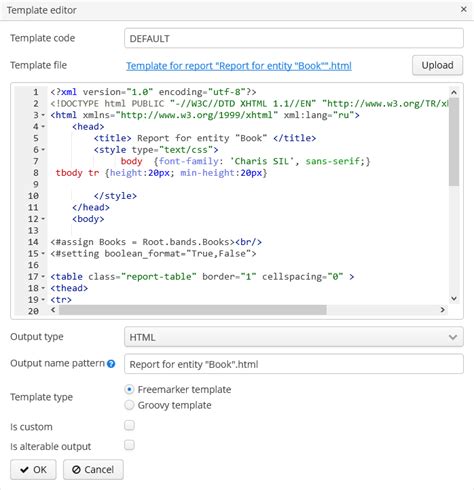Click the table class report-table line

coord(202,277)
